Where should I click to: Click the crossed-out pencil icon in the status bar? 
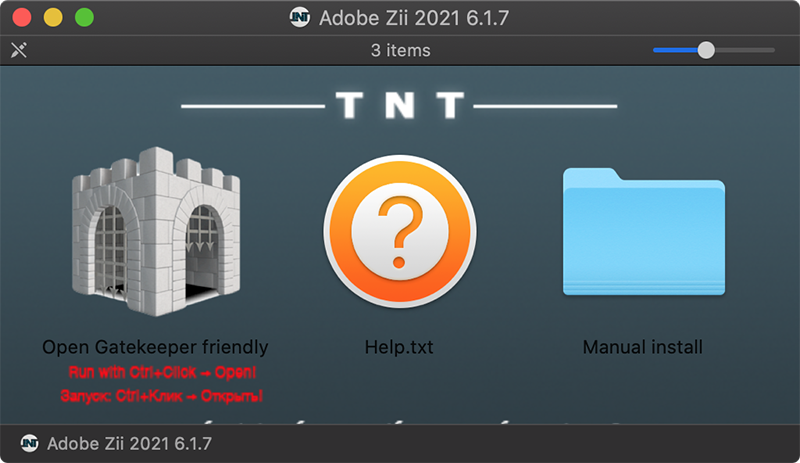[x=19, y=50]
